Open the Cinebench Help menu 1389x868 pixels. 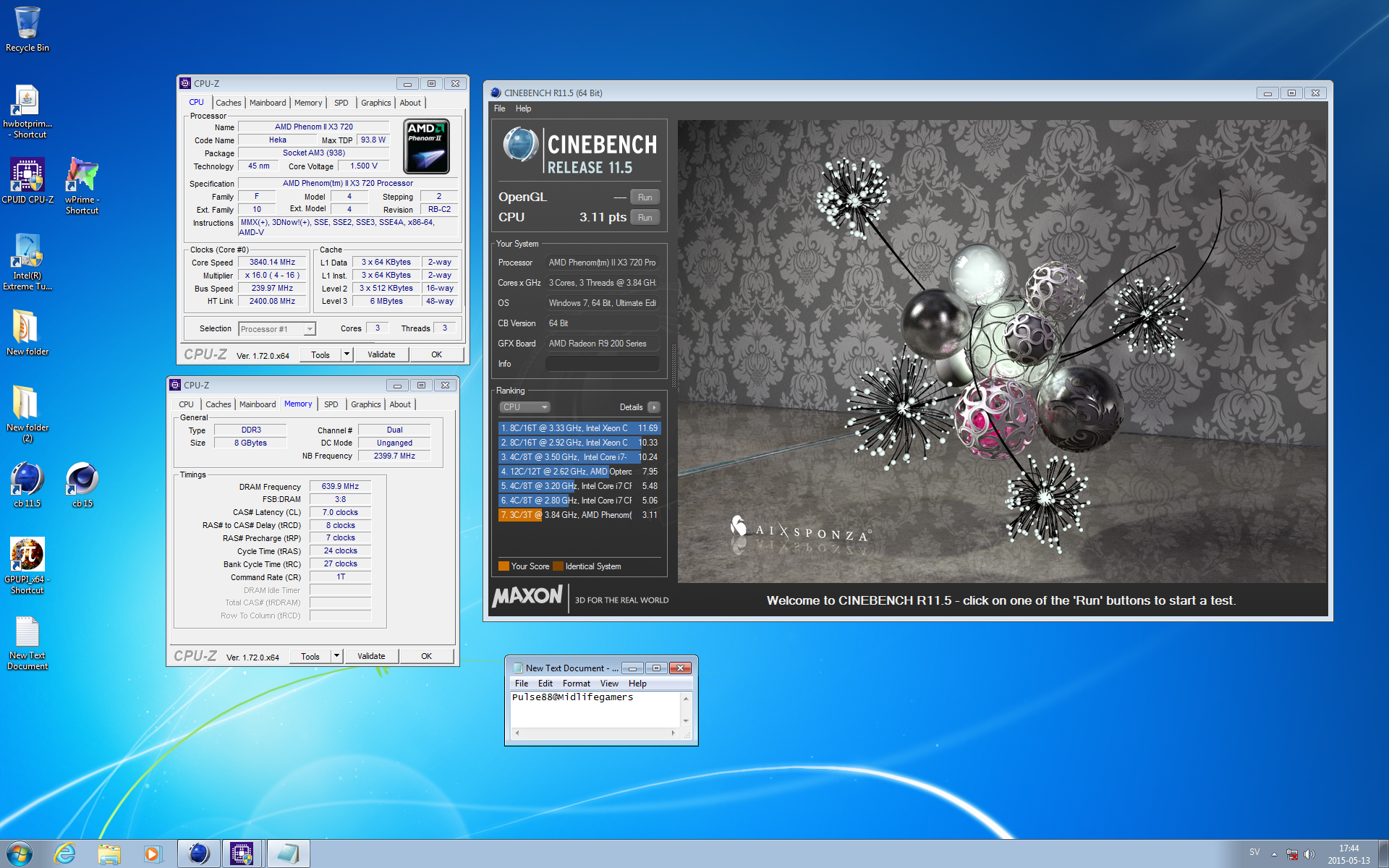(x=524, y=109)
